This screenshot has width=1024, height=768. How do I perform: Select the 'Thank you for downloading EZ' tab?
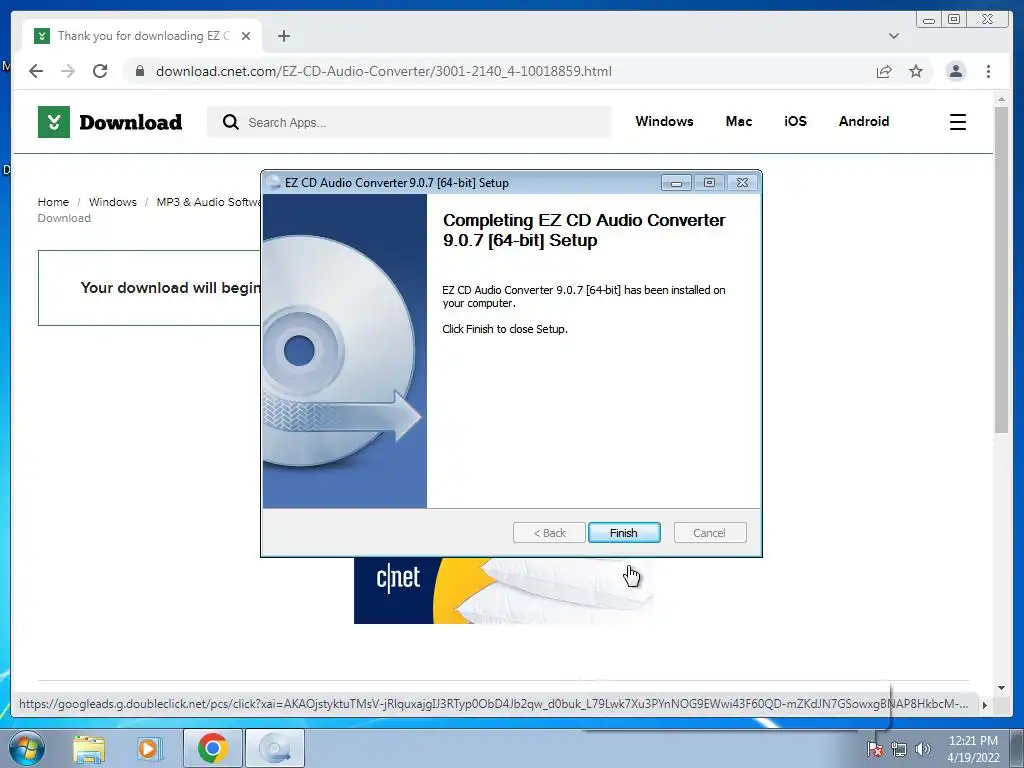point(142,36)
